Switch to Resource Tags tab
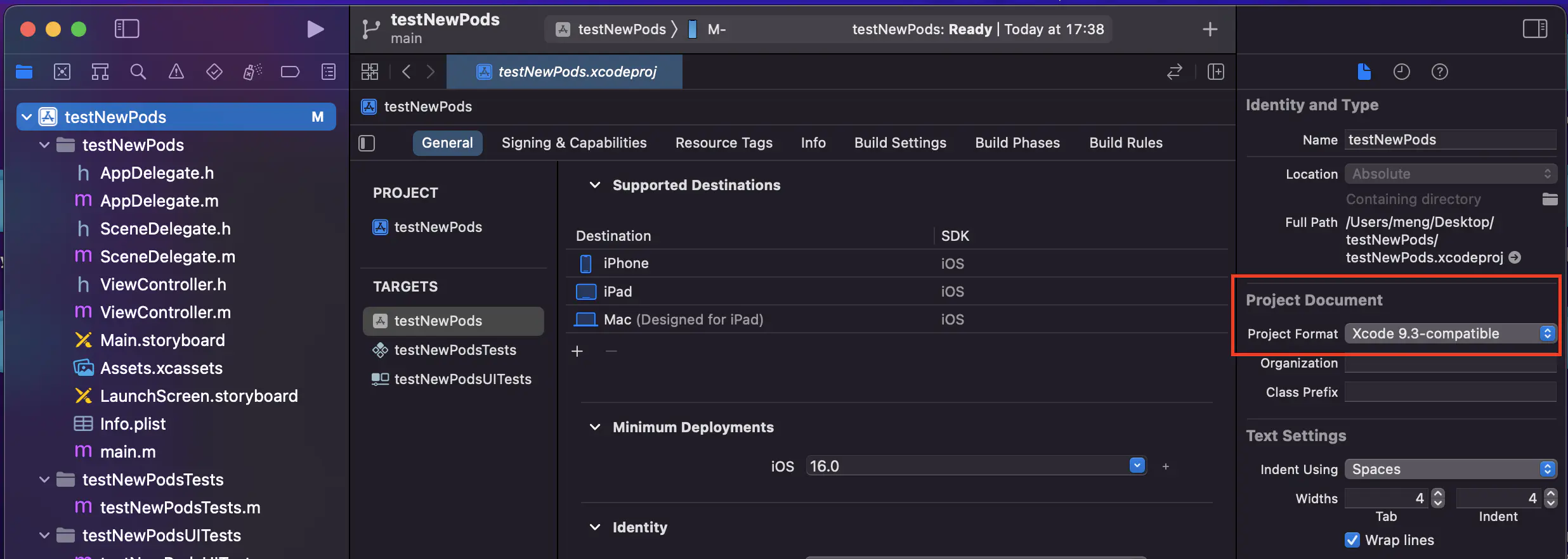This screenshot has width=1568, height=559. (724, 143)
